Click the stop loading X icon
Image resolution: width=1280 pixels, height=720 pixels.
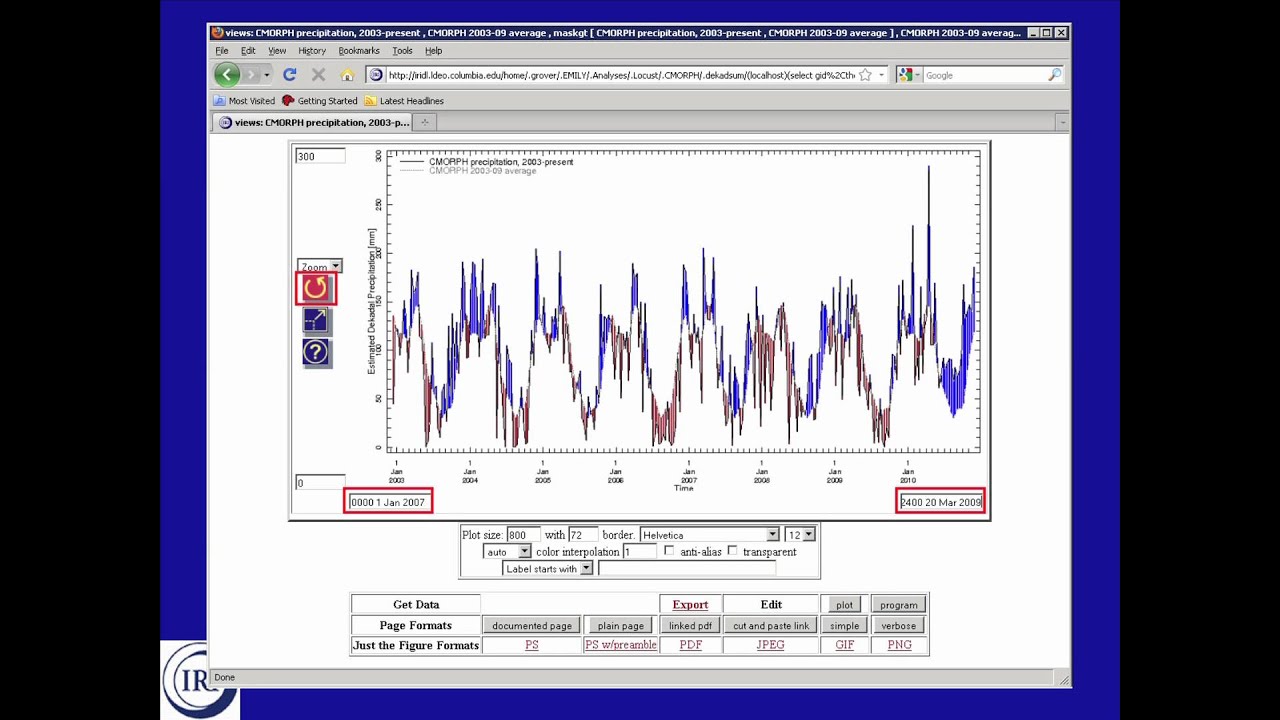[x=318, y=75]
